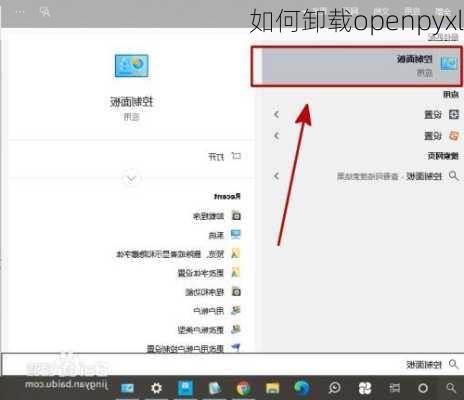464x400 pixels.
Task: Open the blue mail-style app on taskbar
Action: (127, 388)
